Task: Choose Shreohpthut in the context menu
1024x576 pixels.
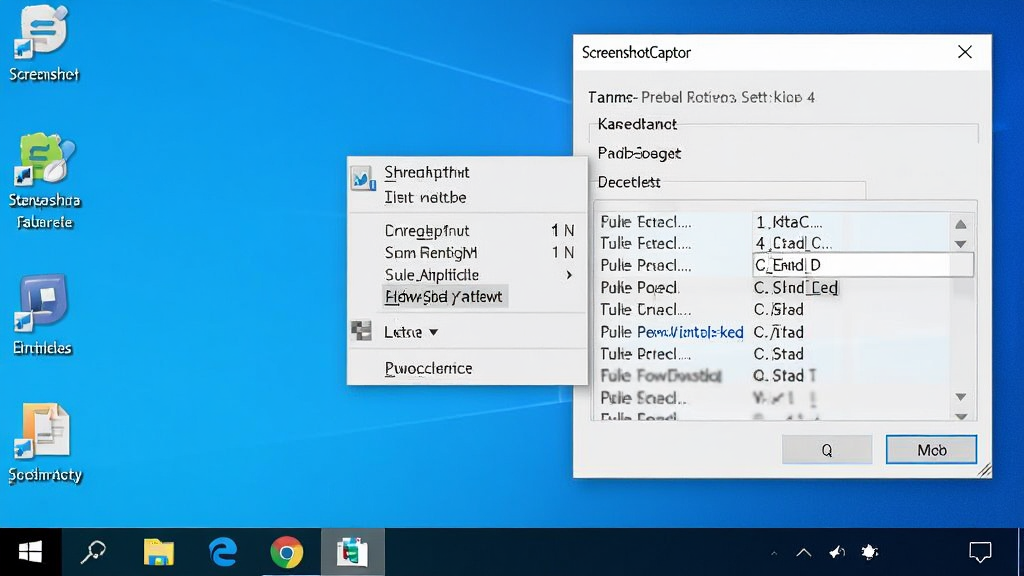Action: (x=426, y=172)
